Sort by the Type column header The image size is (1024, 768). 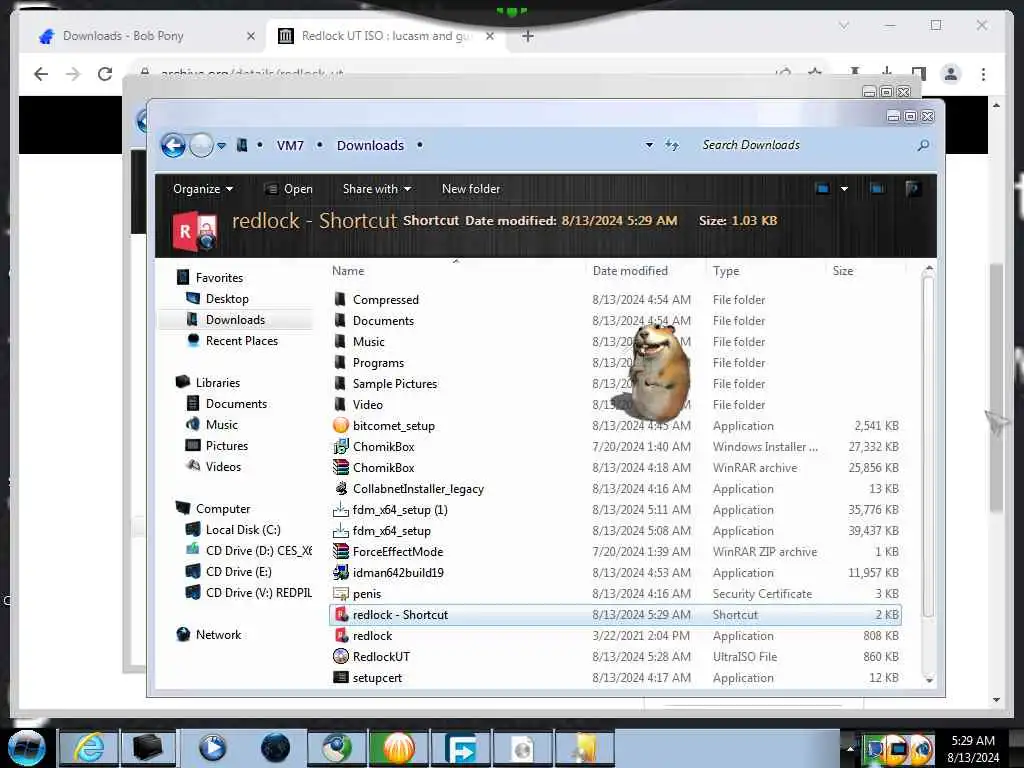[x=726, y=270]
